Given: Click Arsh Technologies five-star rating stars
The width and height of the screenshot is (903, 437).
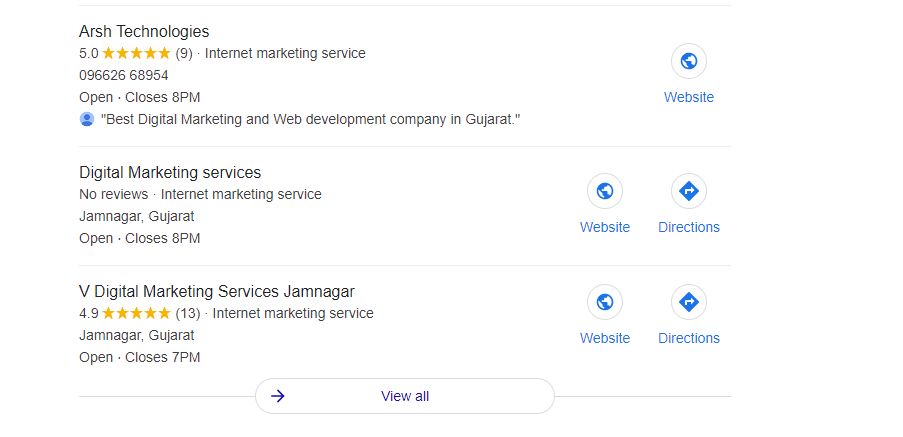Looking at the screenshot, I should (x=136, y=53).
